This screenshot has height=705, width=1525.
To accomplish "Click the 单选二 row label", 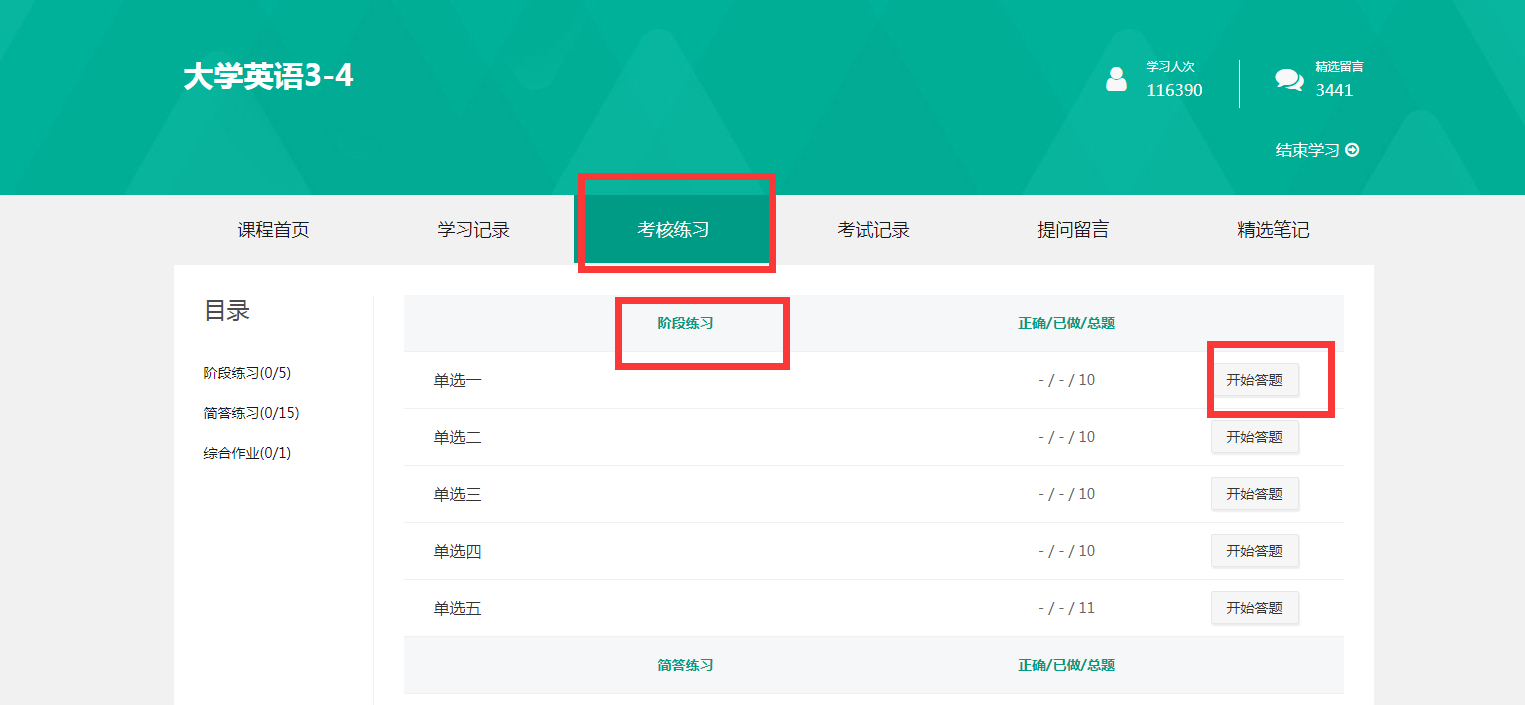I will [457, 437].
